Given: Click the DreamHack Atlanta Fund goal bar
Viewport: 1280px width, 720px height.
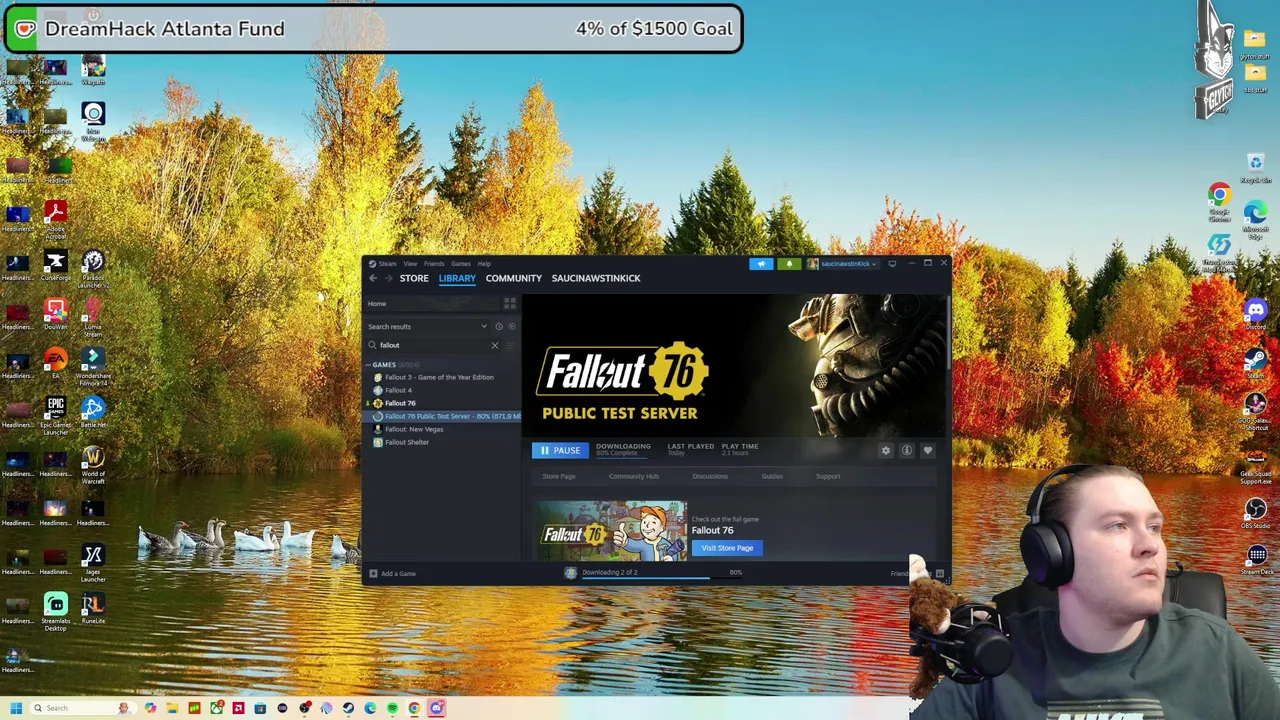Looking at the screenshot, I should point(373,29).
